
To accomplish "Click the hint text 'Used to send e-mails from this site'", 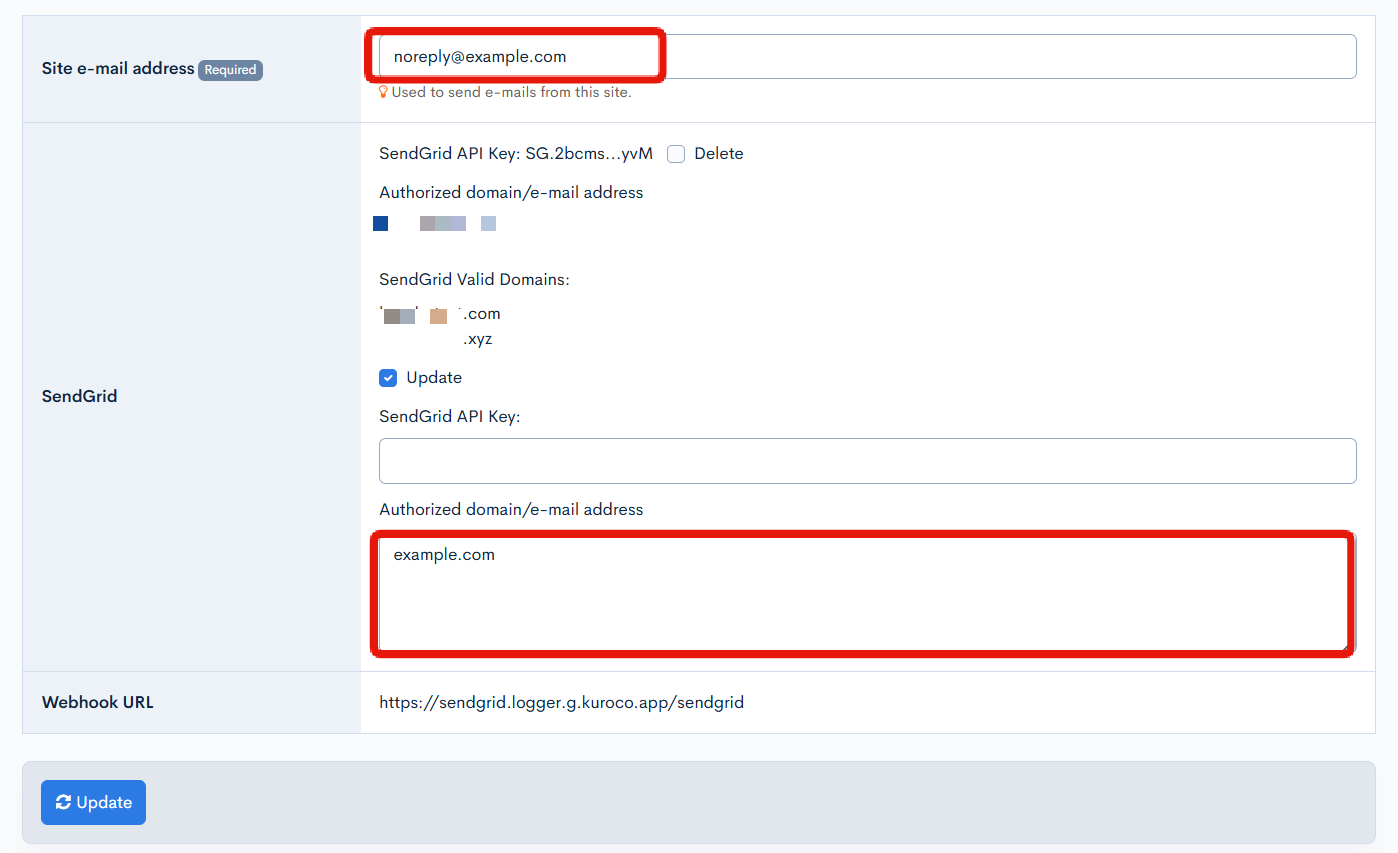I will tap(511, 92).
